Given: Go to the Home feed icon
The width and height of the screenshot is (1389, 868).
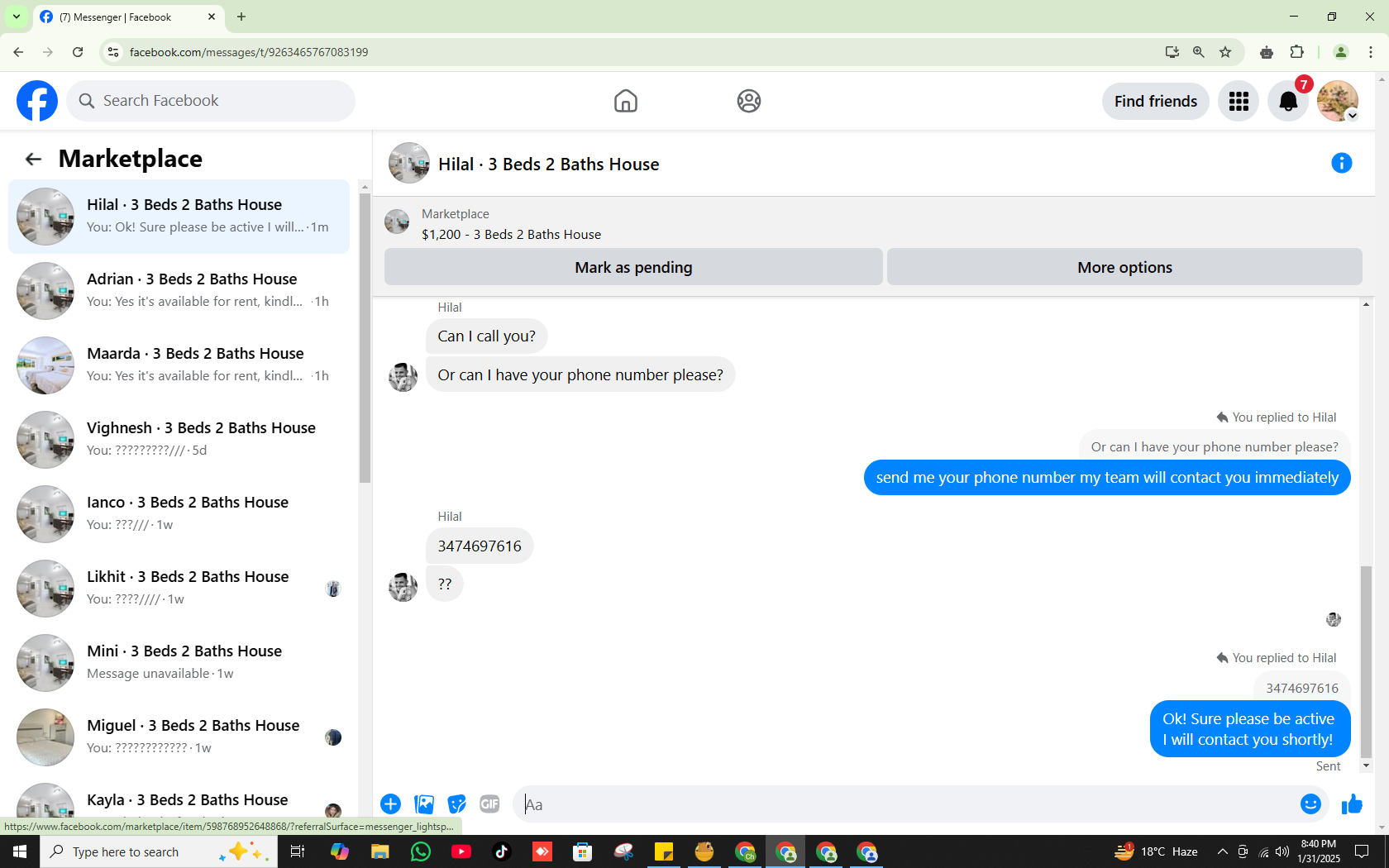Looking at the screenshot, I should tap(626, 101).
